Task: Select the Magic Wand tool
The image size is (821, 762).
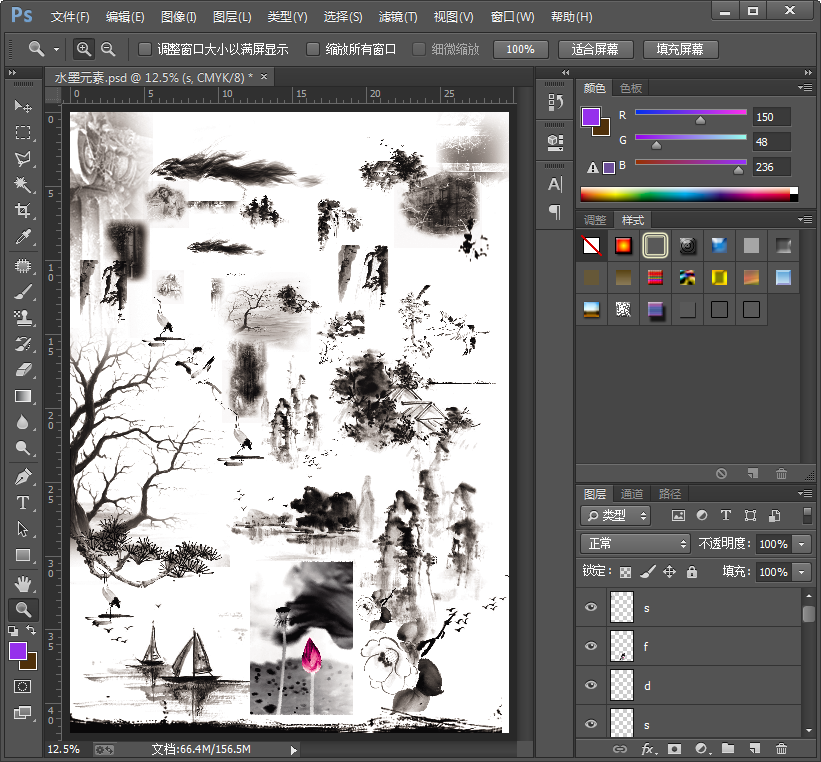Action: point(22,185)
